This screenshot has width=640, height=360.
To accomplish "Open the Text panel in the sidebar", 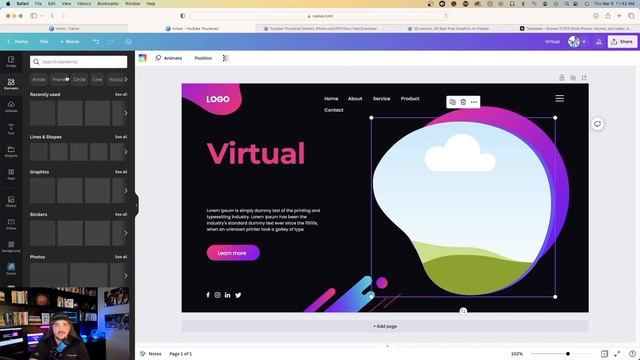I will 11,129.
